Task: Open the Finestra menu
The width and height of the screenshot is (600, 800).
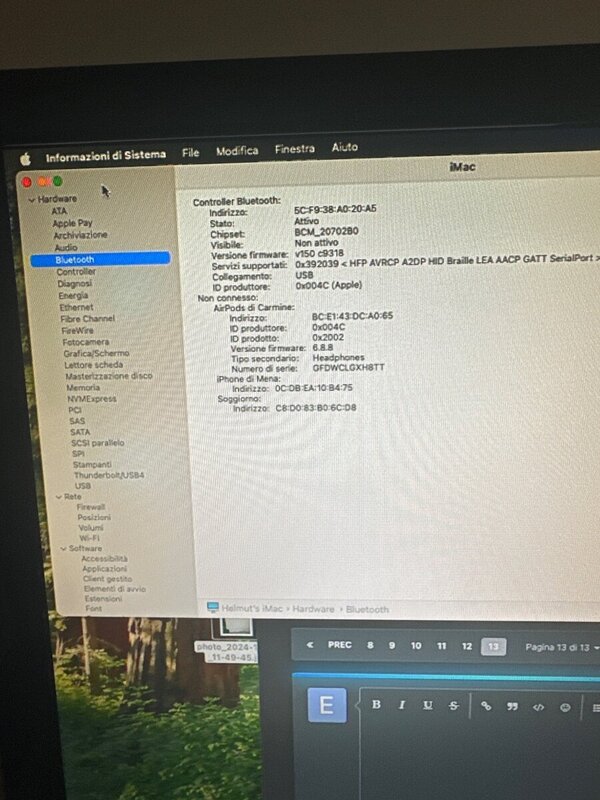Action: pyautogui.click(x=294, y=149)
